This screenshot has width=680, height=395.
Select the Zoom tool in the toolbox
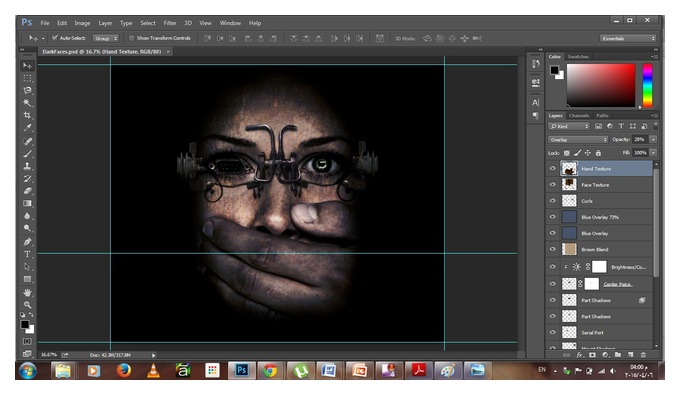(x=27, y=305)
